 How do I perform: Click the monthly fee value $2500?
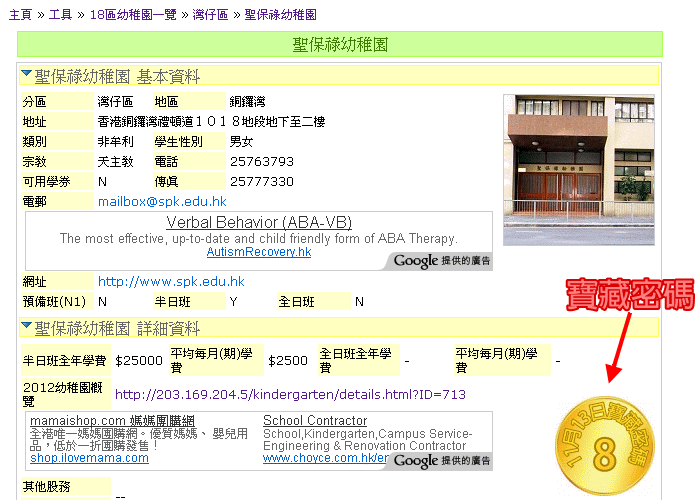click(288, 361)
